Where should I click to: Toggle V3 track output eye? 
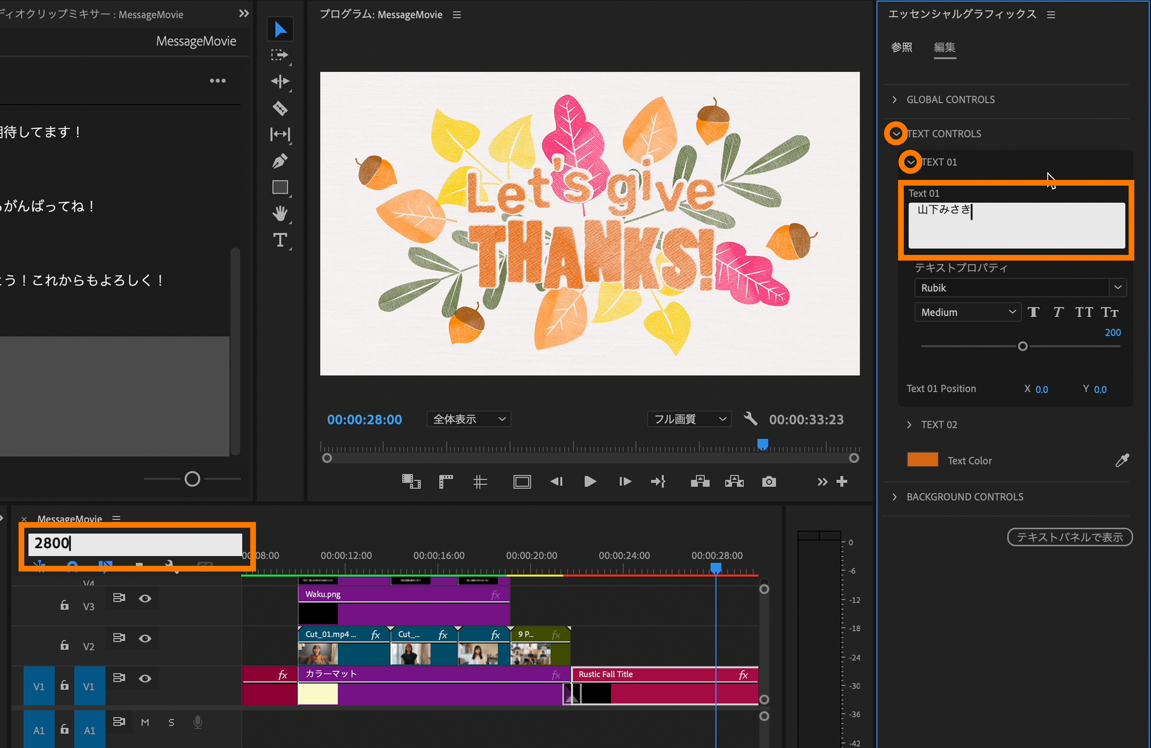(145, 598)
